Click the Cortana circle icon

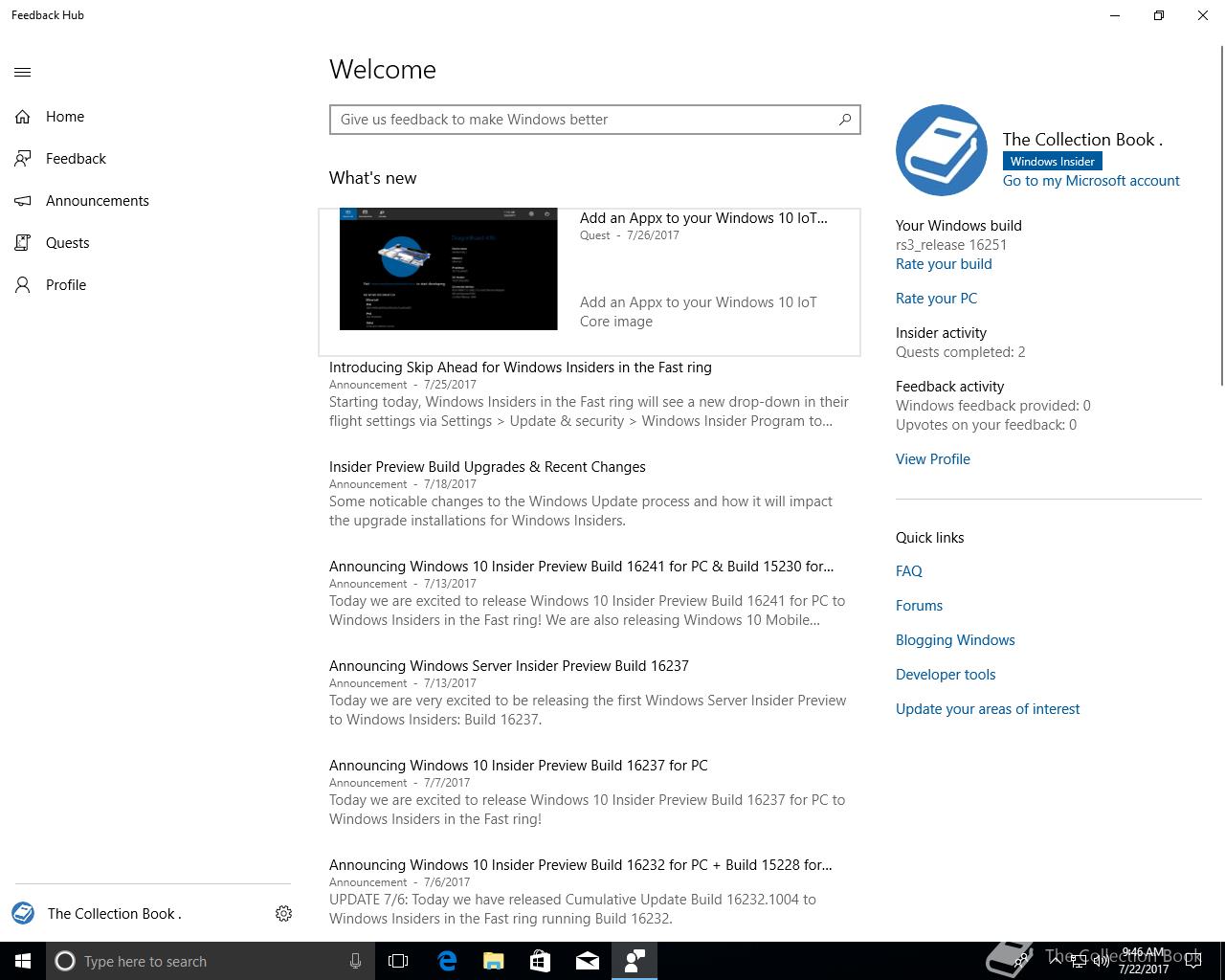coord(65,961)
